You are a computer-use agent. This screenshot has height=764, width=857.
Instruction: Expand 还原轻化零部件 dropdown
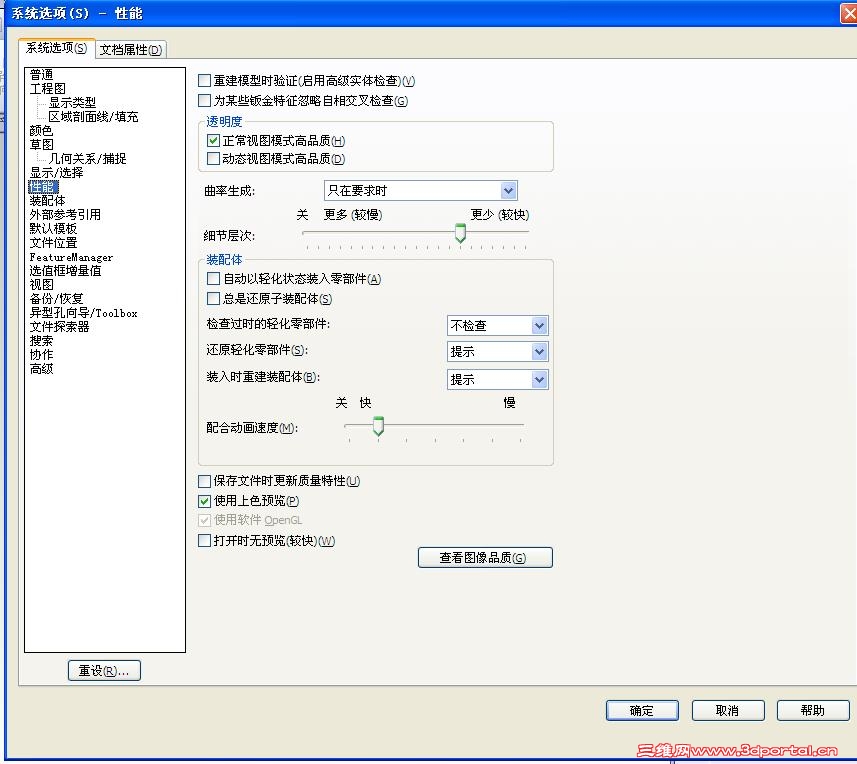pyautogui.click(x=497, y=352)
